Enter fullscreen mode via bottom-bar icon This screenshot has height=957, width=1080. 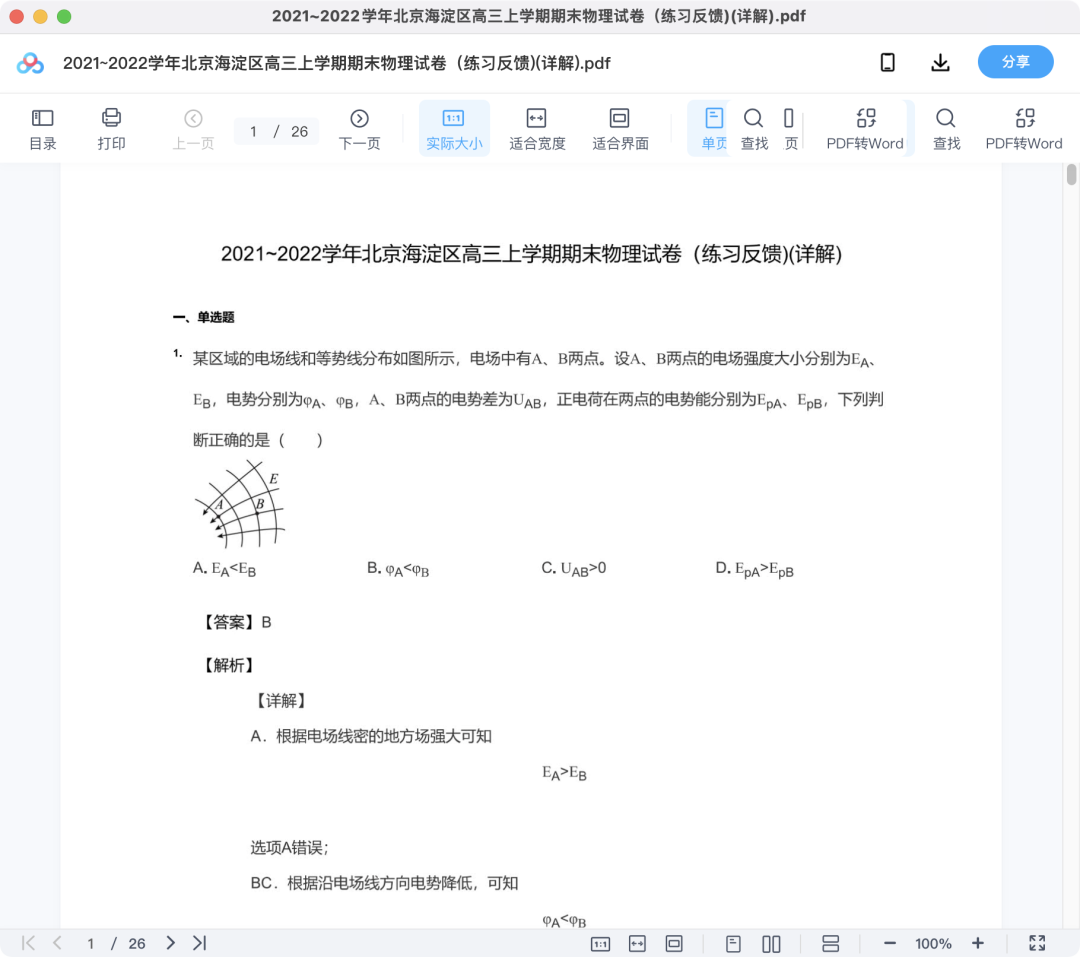[x=1037, y=943]
